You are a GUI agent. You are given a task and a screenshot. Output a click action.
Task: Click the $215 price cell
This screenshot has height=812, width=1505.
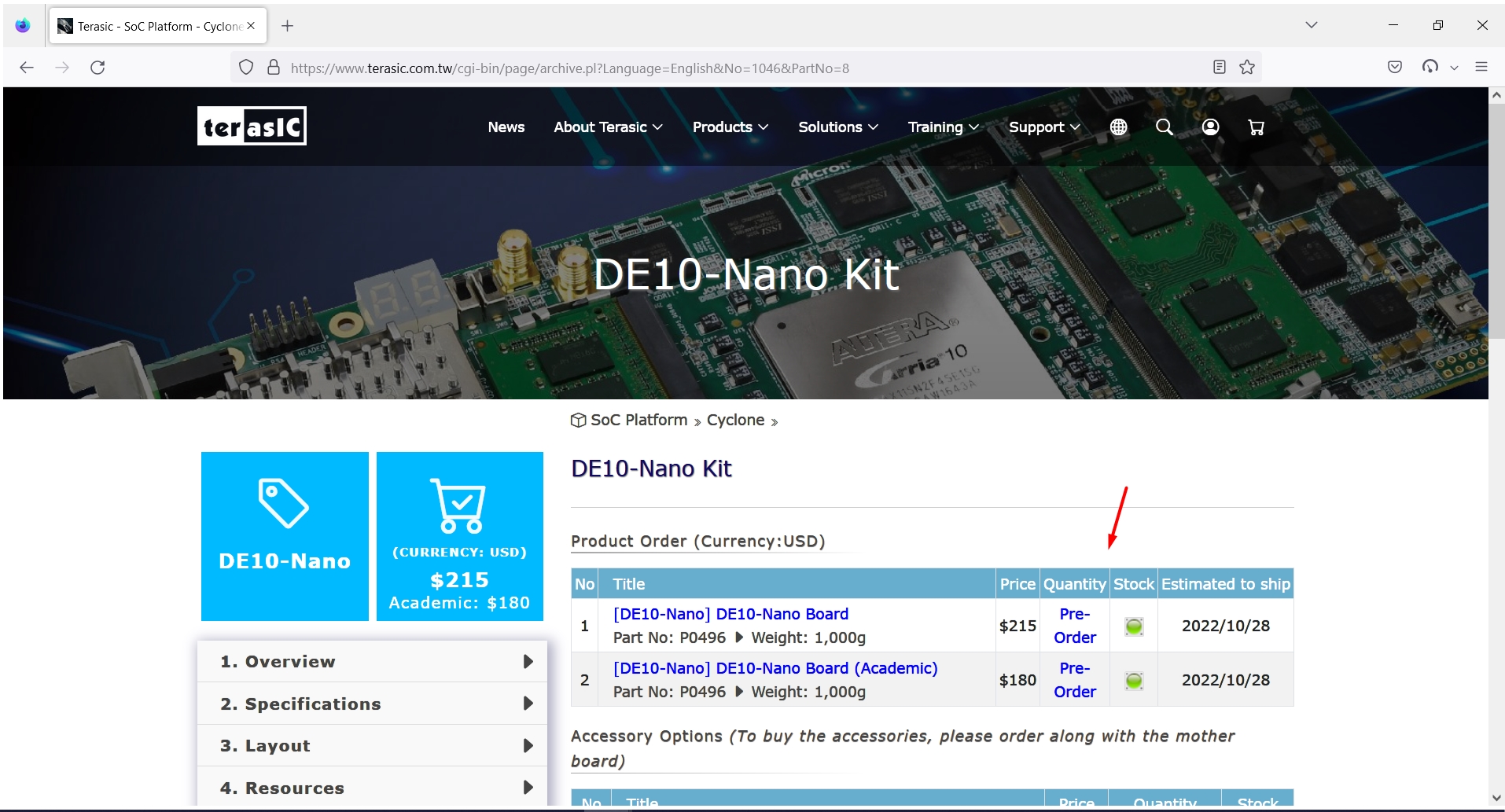pyautogui.click(x=1017, y=626)
